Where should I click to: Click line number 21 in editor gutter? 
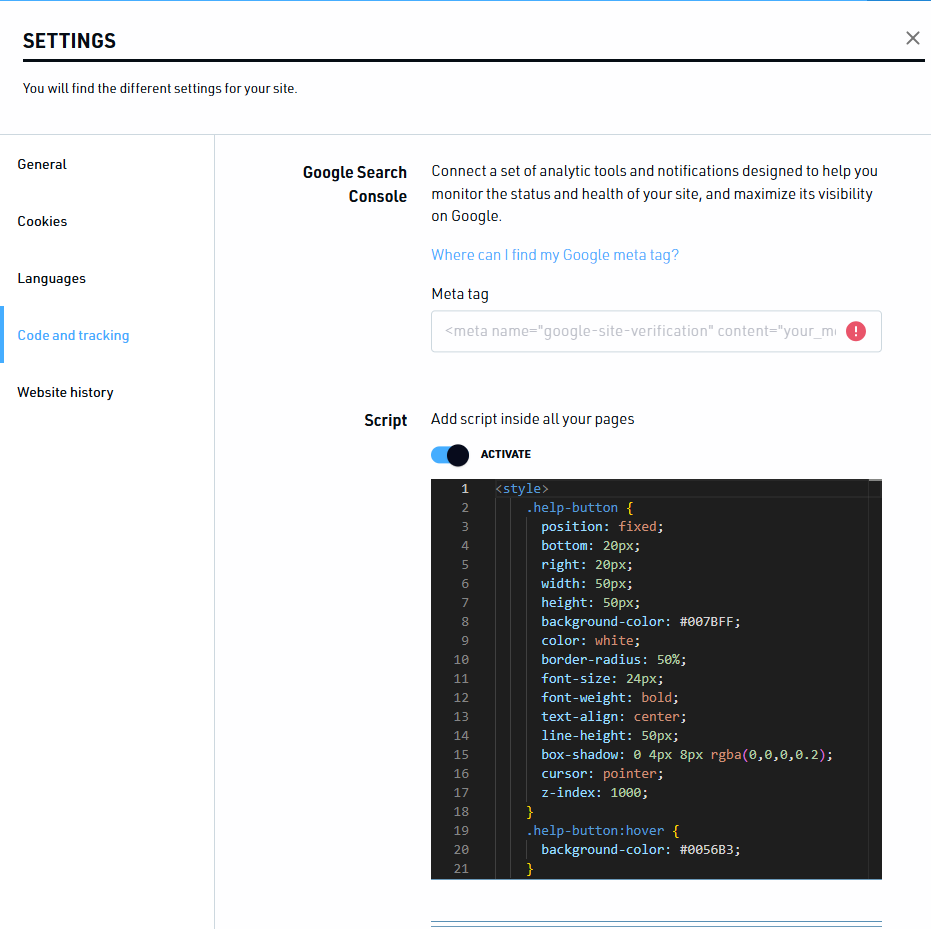coord(461,868)
